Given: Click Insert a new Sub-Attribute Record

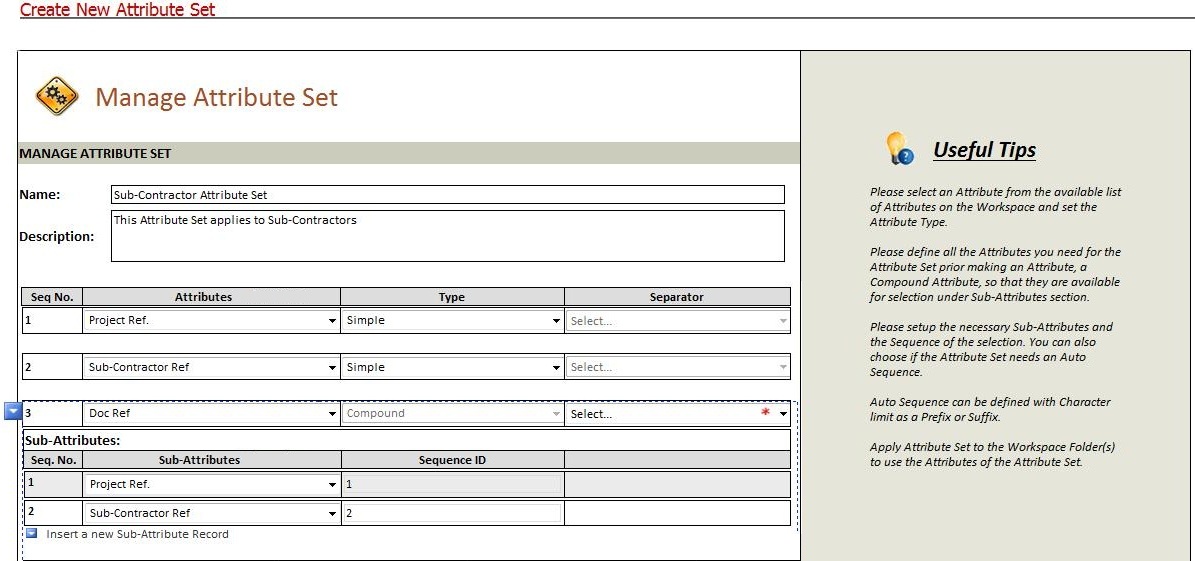Looking at the screenshot, I should pos(137,534).
